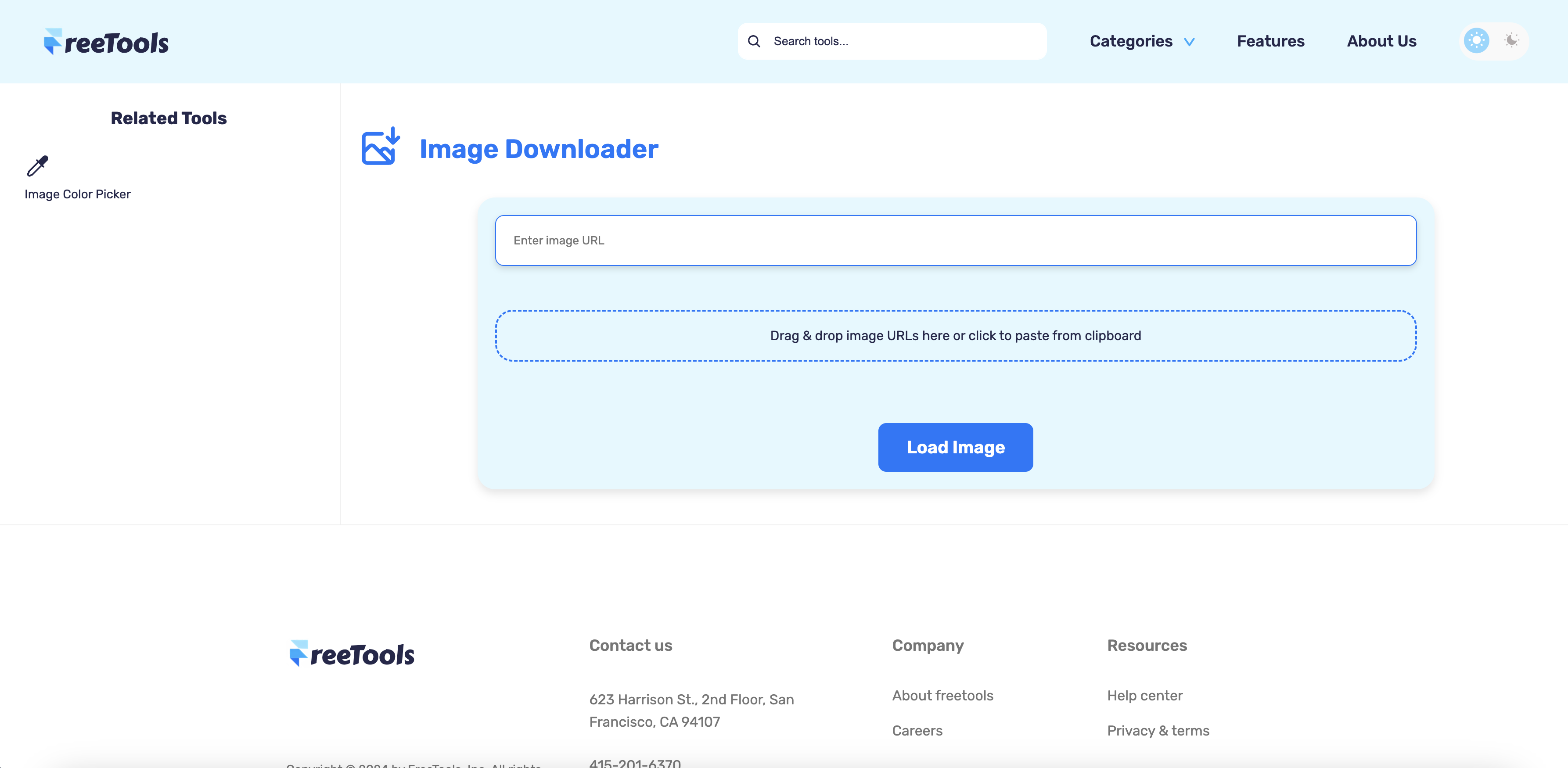Toggle the theme switcher
This screenshot has height=768, width=1568.
coord(1494,41)
